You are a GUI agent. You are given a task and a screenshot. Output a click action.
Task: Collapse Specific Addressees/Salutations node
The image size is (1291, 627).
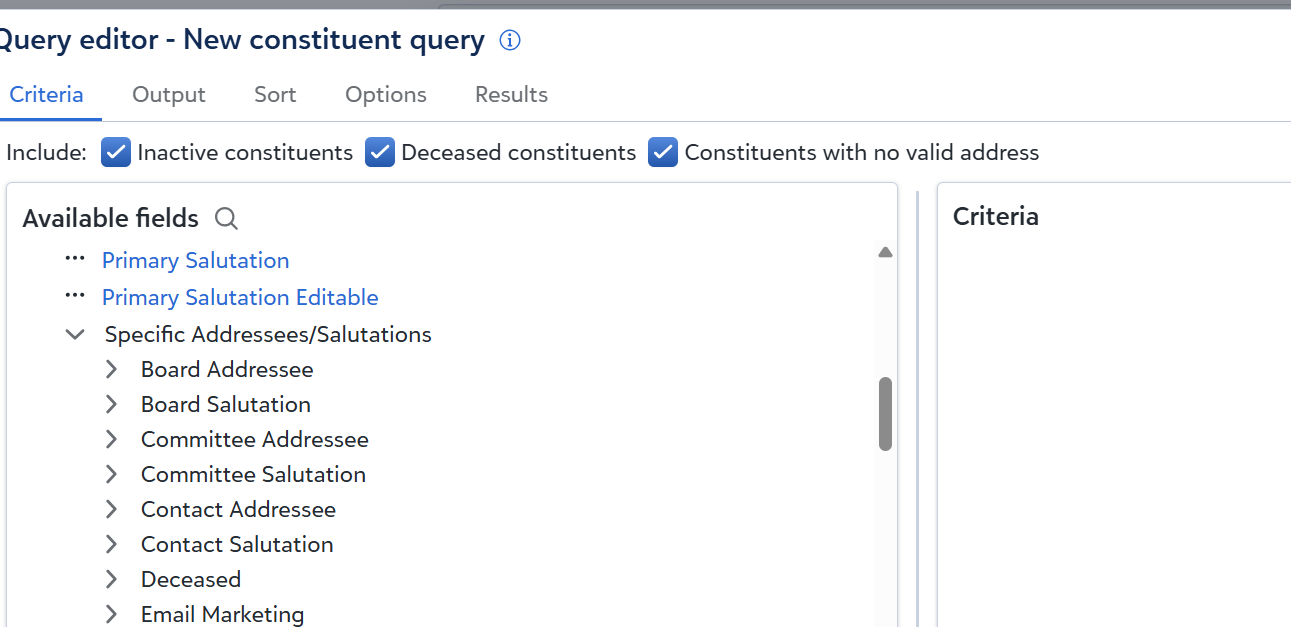click(75, 335)
